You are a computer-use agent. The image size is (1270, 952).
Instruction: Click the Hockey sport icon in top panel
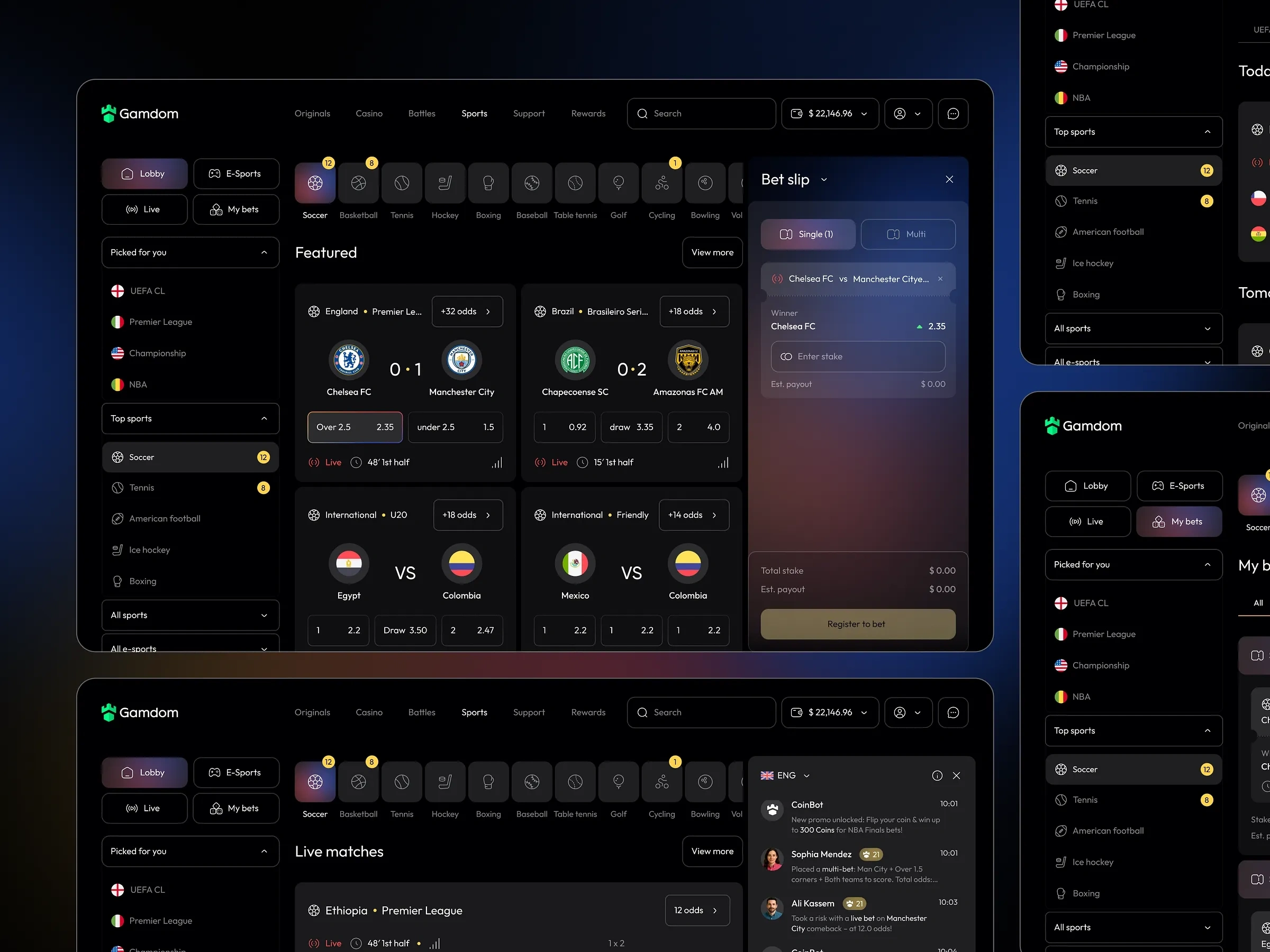[x=445, y=183]
